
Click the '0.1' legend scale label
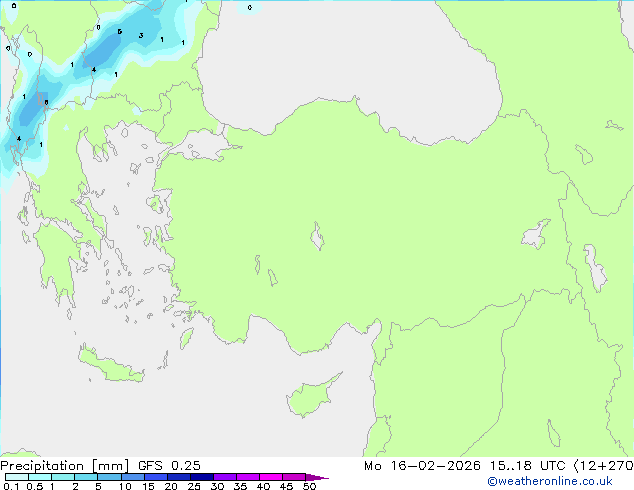[x=11, y=486]
